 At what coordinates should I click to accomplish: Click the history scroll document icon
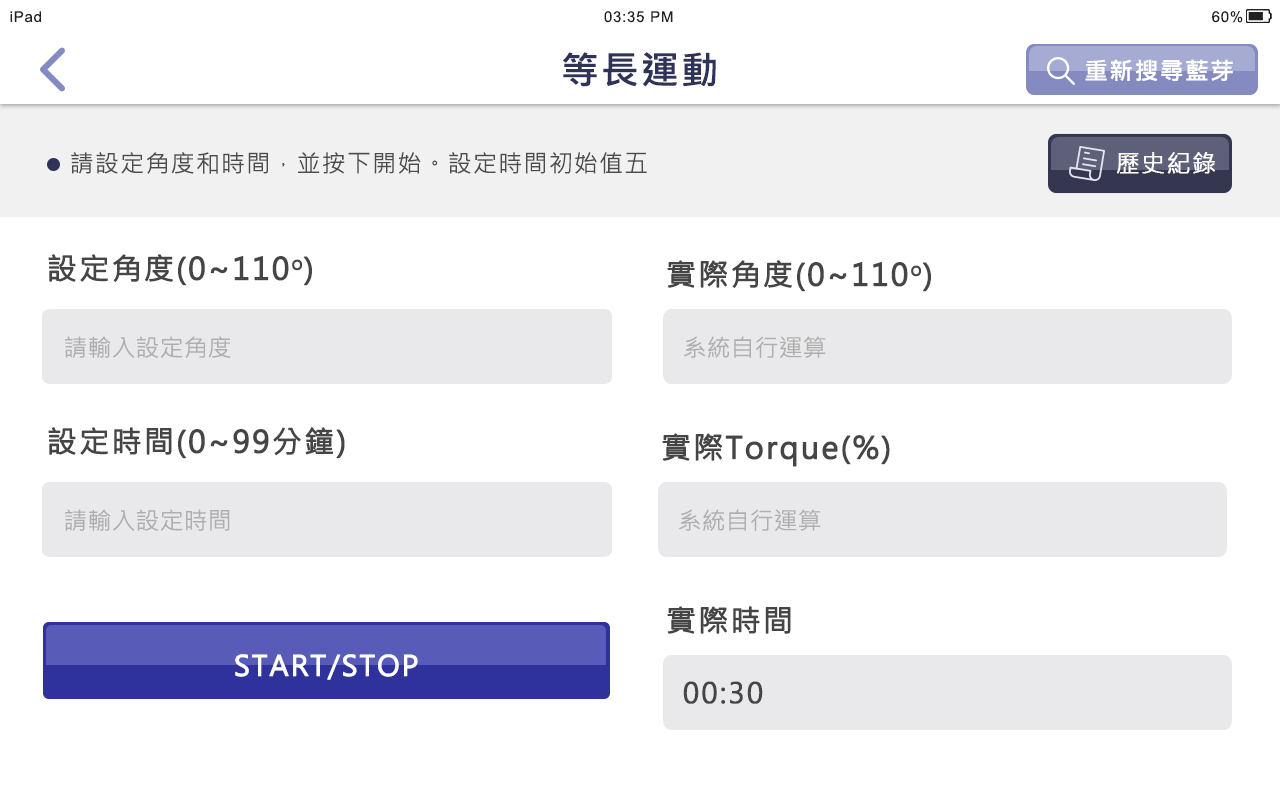[1086, 164]
